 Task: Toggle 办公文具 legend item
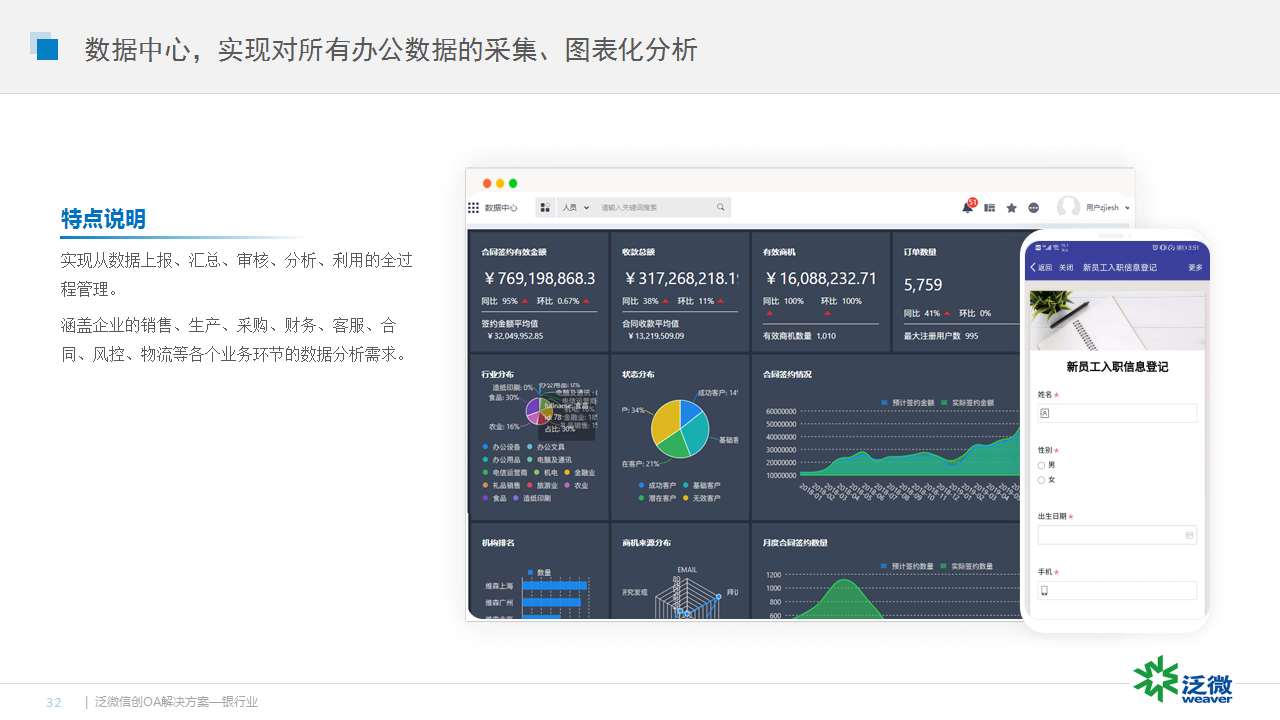click(x=546, y=447)
